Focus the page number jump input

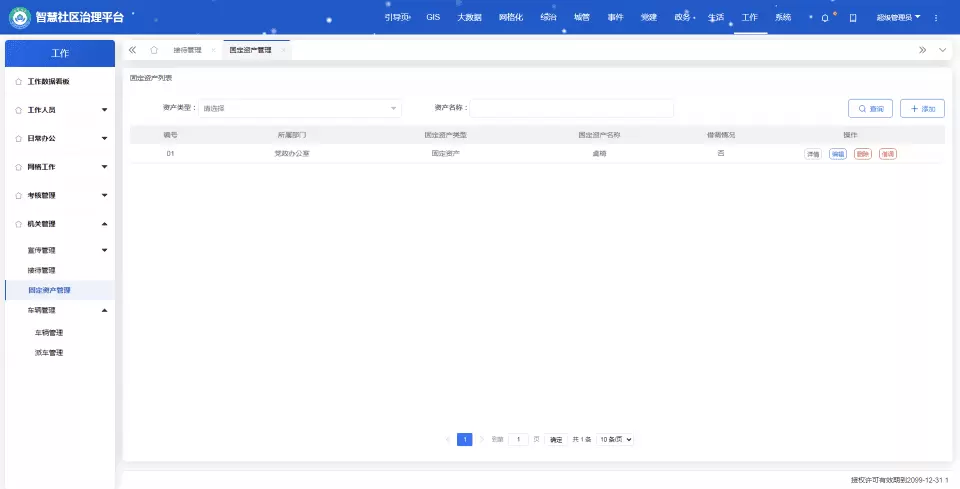(518, 439)
